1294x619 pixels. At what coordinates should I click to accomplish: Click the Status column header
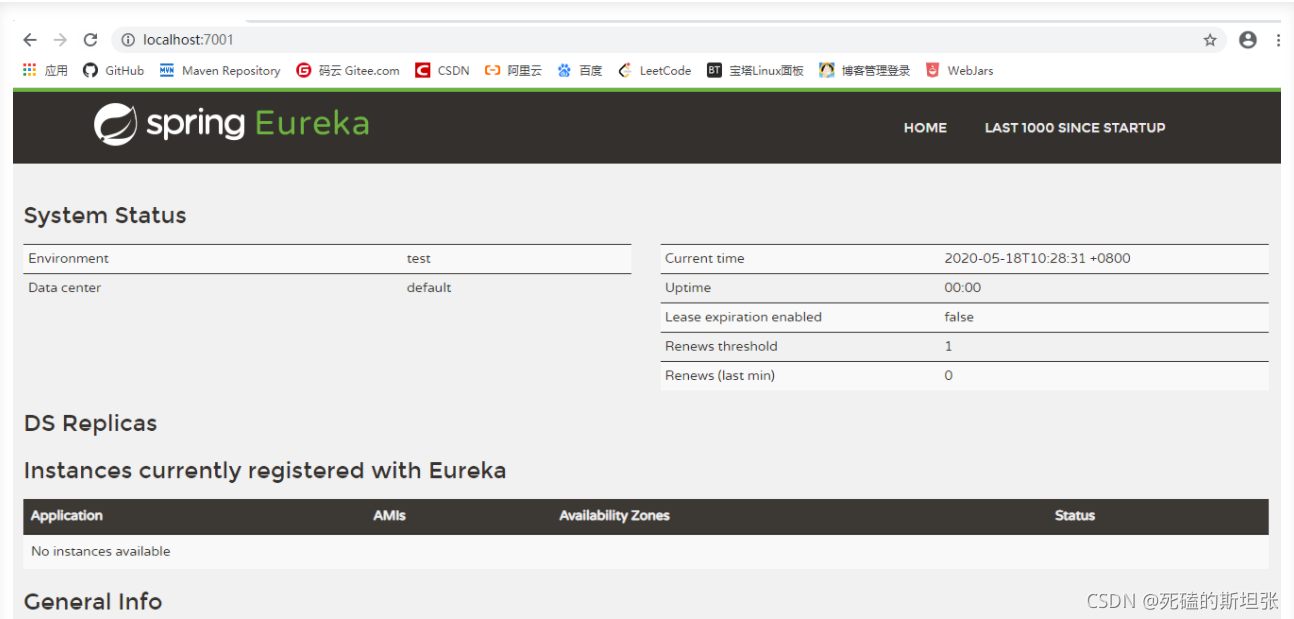coord(1075,516)
